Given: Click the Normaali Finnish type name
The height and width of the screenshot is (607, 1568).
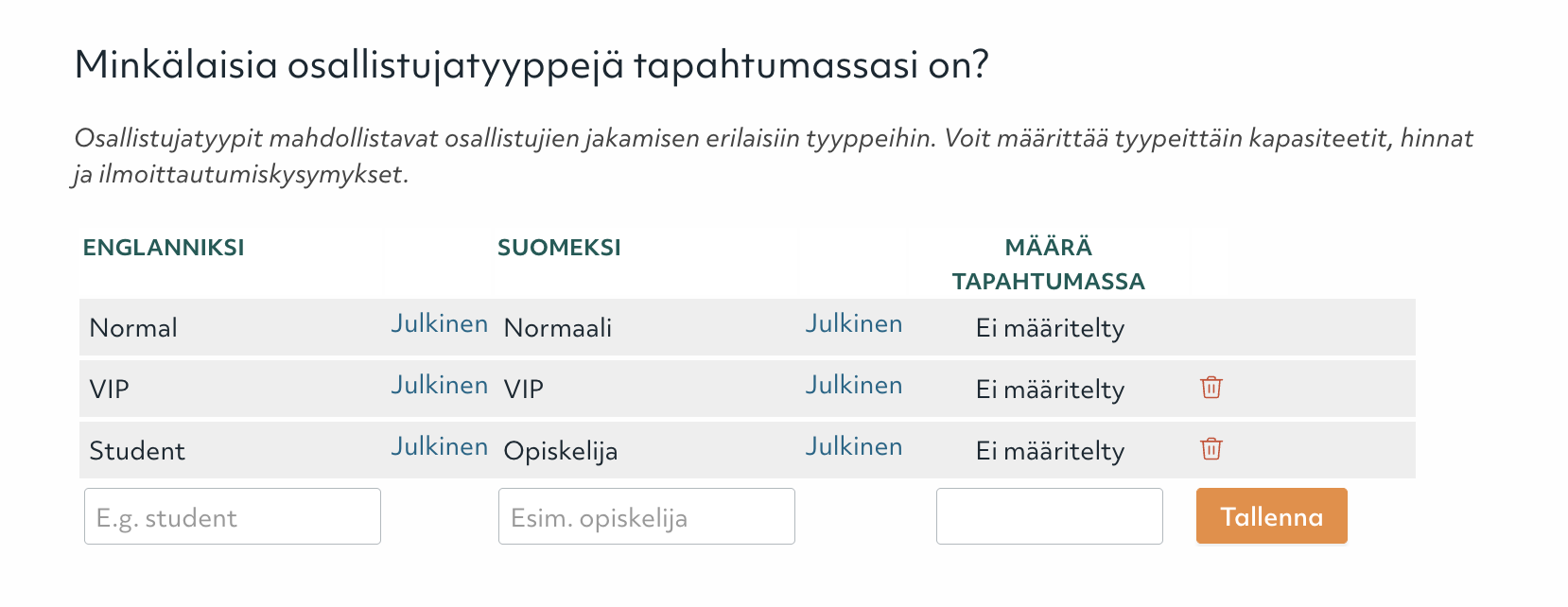Looking at the screenshot, I should coord(558,328).
